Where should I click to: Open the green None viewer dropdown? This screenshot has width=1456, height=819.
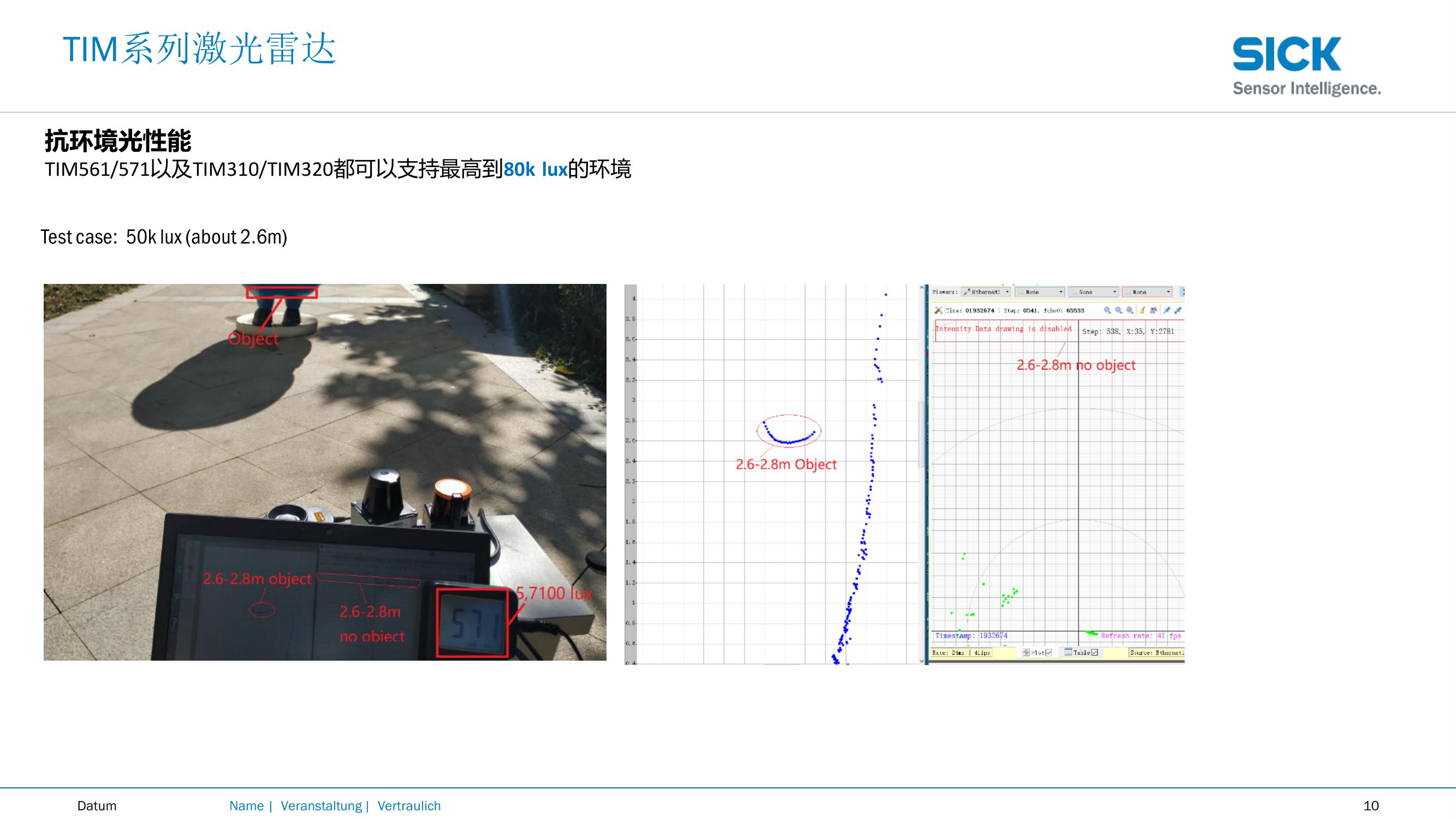1039,292
